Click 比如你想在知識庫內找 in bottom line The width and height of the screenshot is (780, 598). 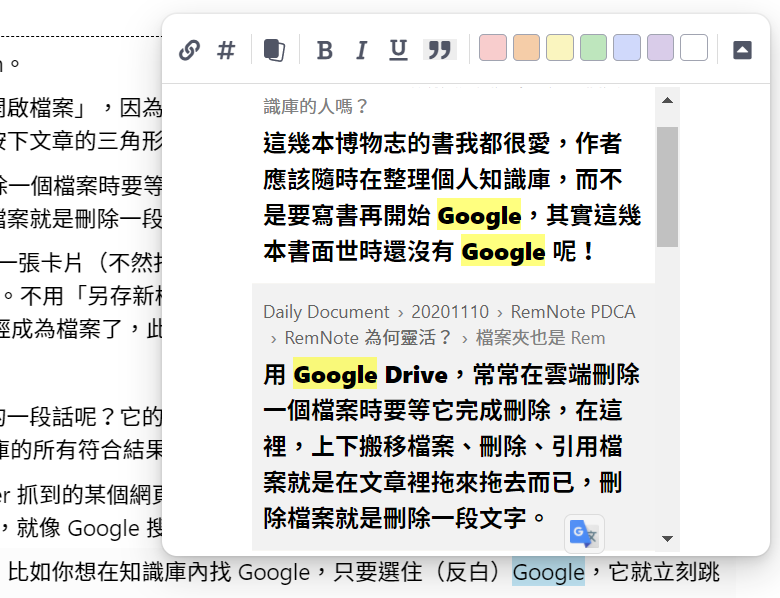(x=119, y=572)
